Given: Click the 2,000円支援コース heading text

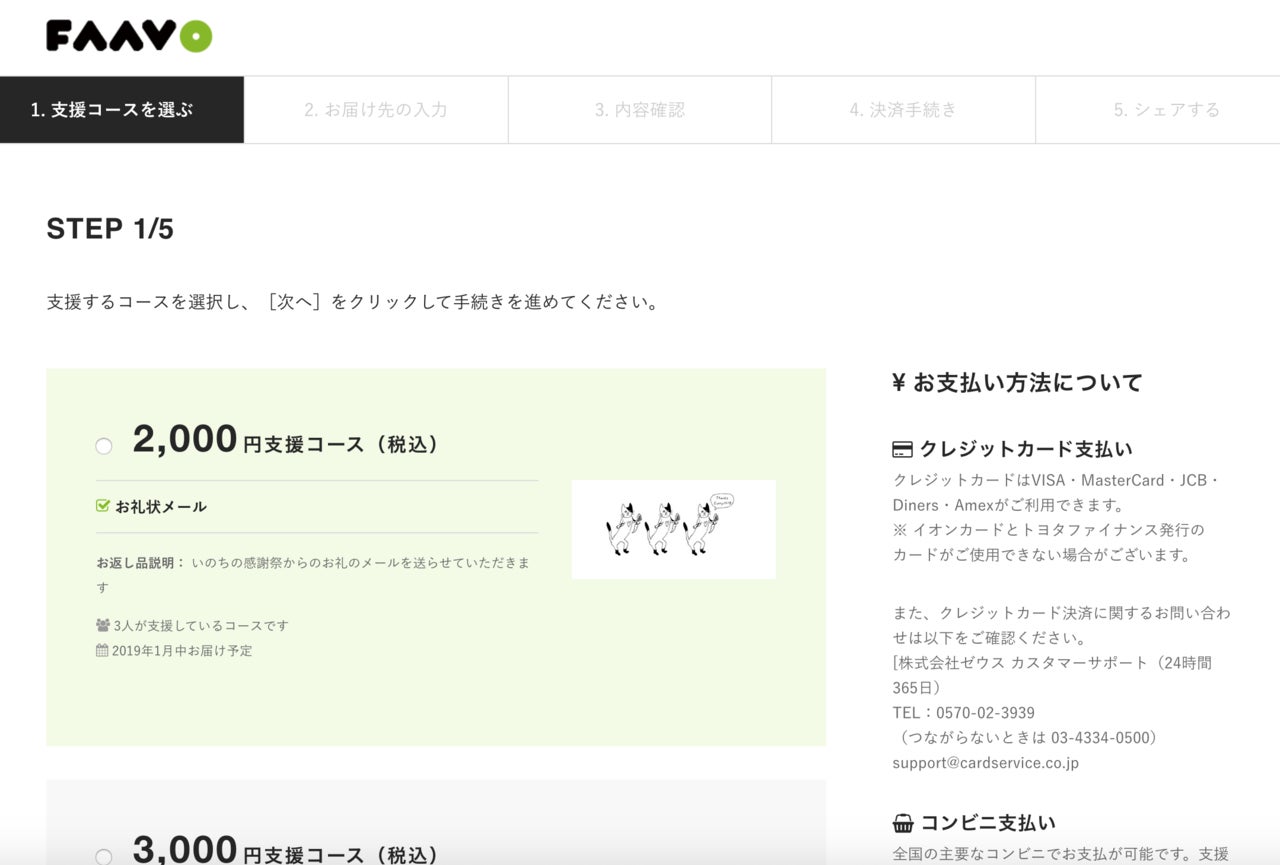Looking at the screenshot, I should point(287,441).
